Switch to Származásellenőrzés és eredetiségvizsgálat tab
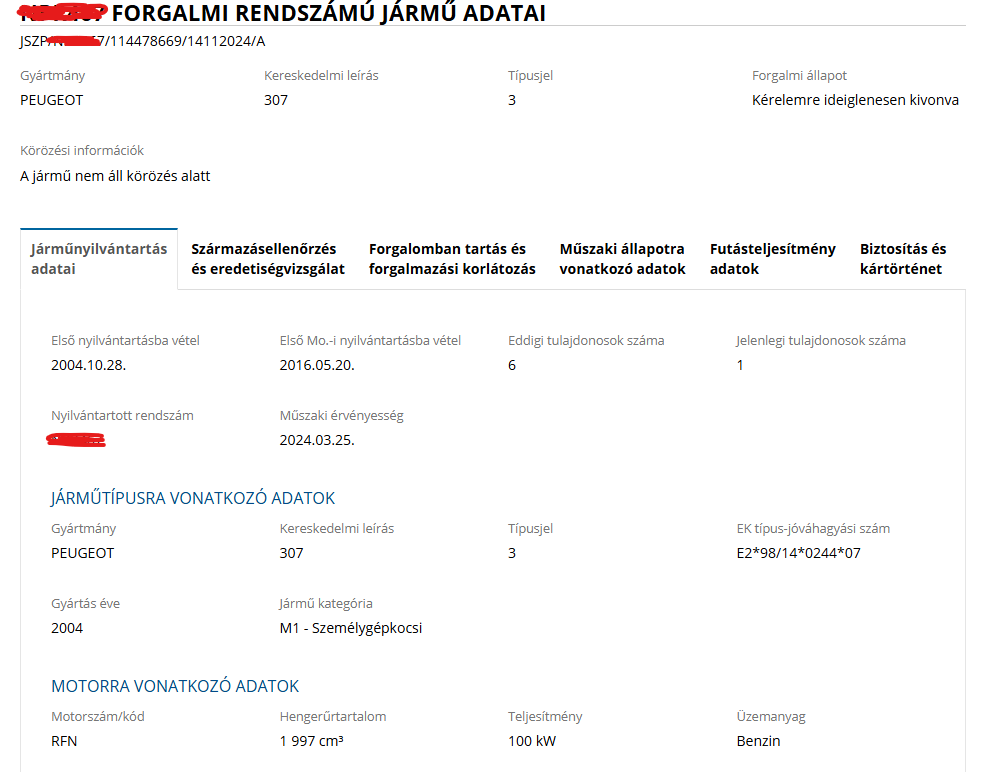 click(267, 259)
